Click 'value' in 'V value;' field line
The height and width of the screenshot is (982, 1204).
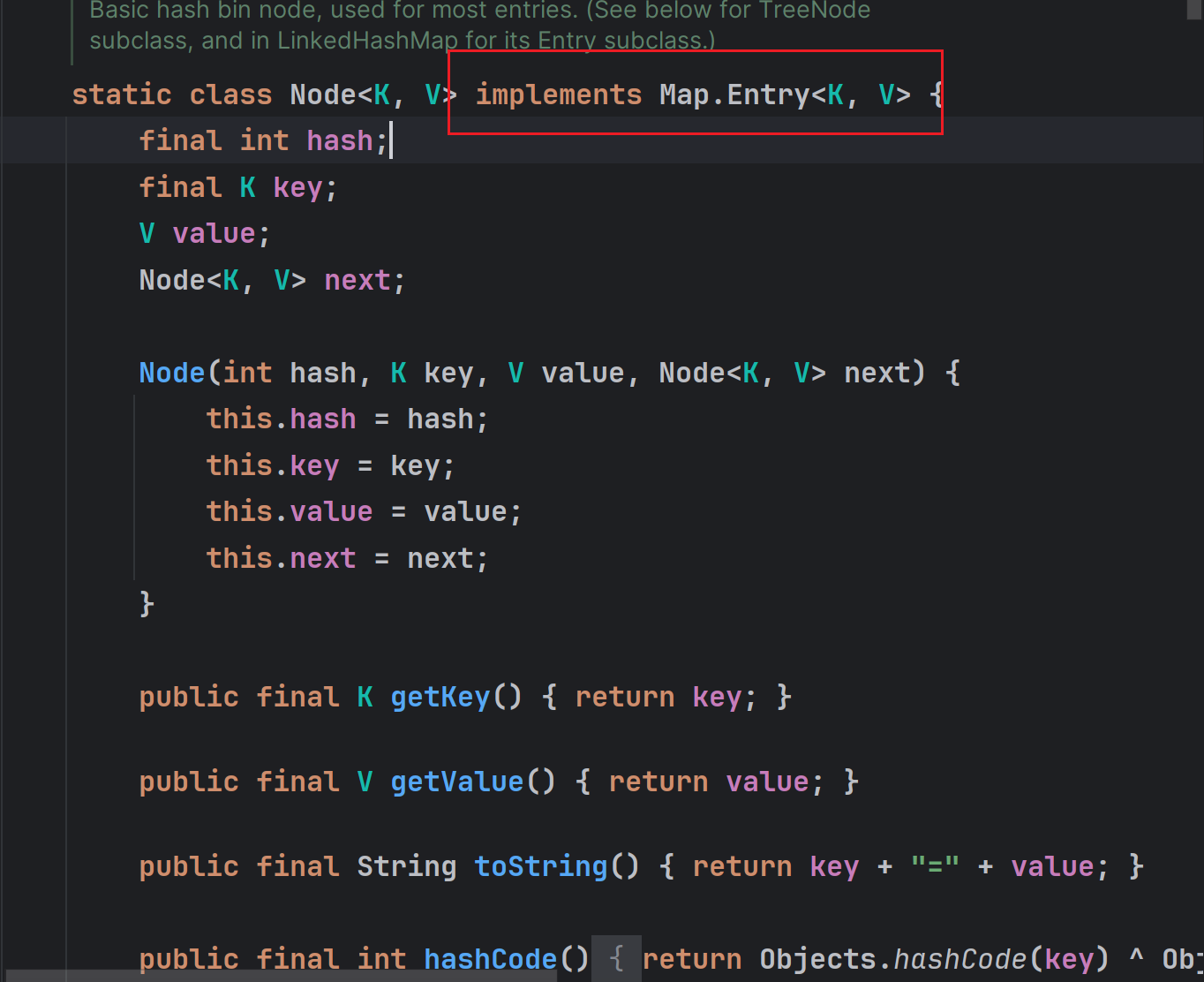[214, 233]
